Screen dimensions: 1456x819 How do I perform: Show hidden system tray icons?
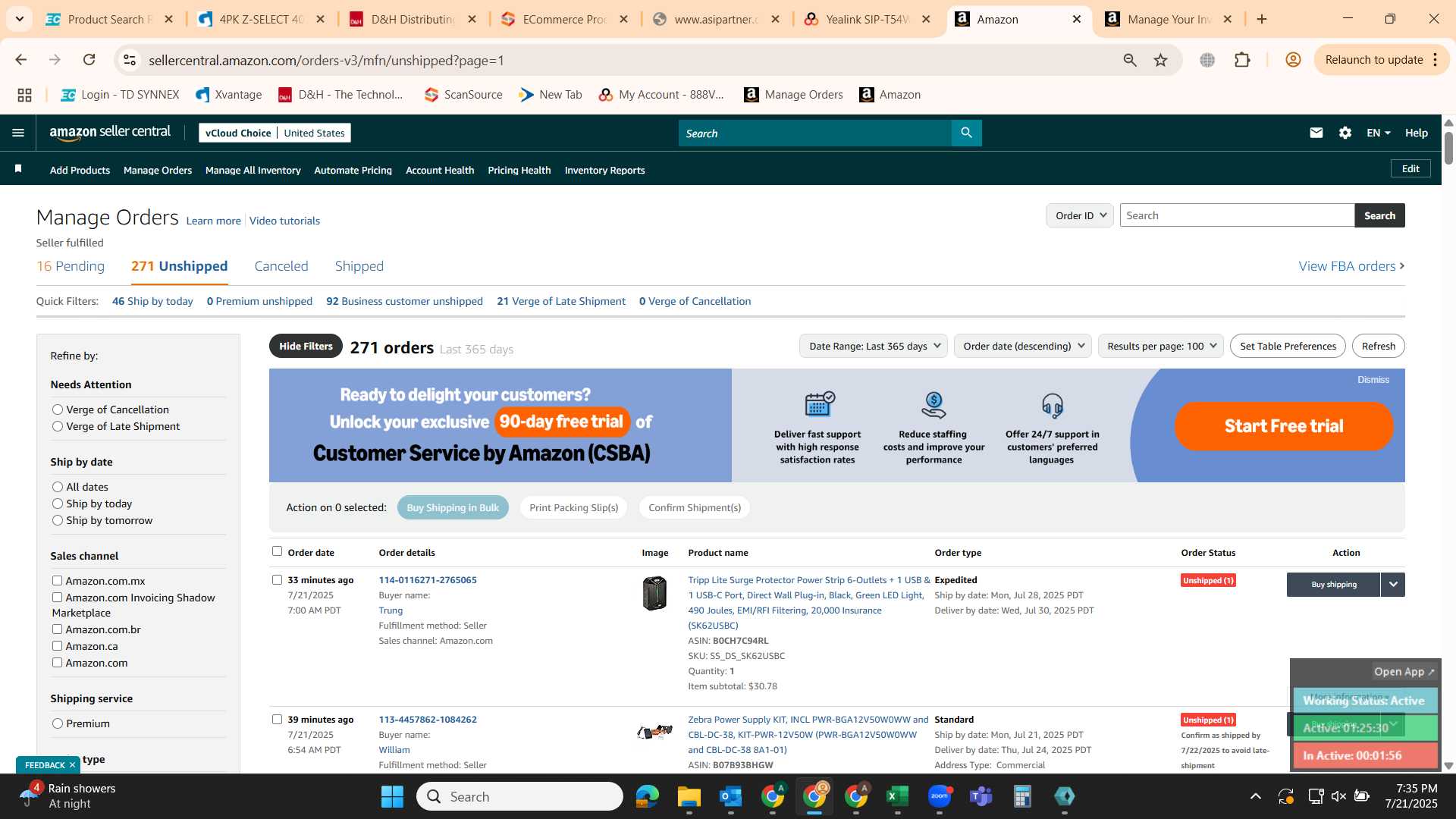pyautogui.click(x=1255, y=796)
